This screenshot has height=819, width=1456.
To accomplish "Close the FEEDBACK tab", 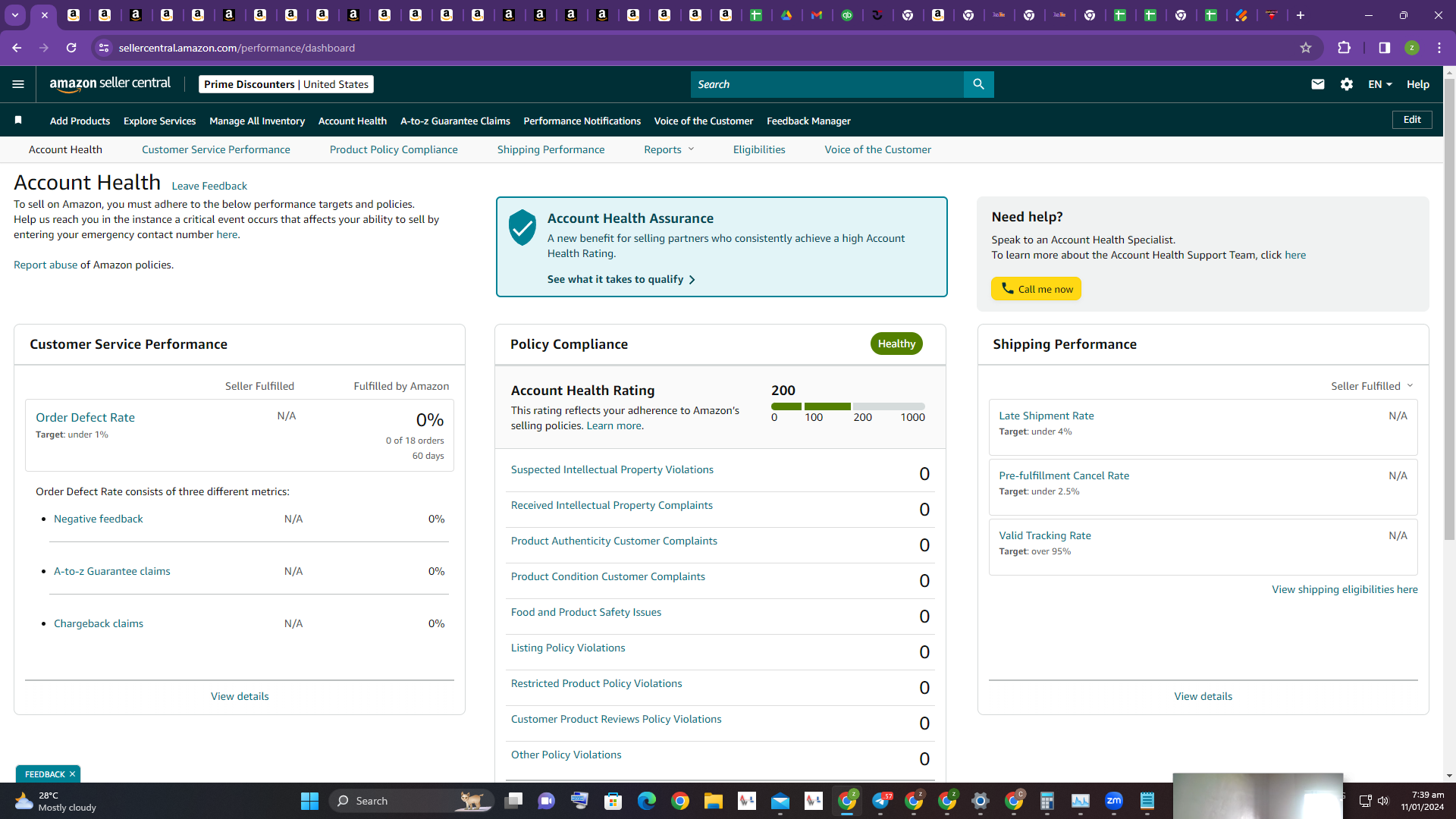I will click(x=72, y=774).
